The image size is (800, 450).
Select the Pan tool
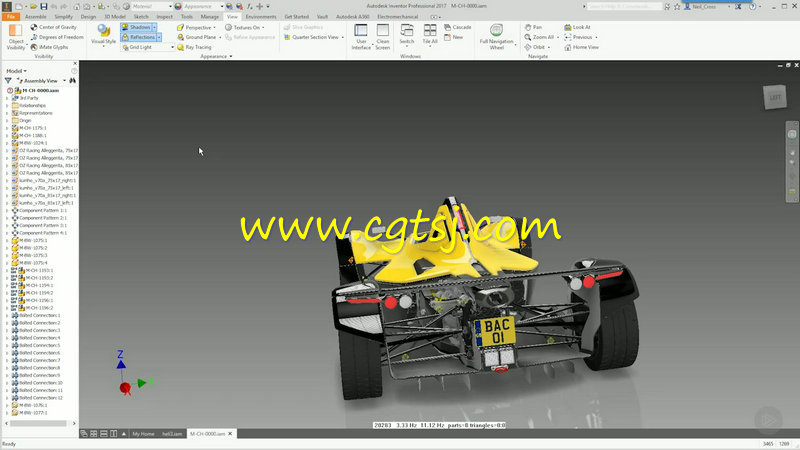tap(533, 27)
